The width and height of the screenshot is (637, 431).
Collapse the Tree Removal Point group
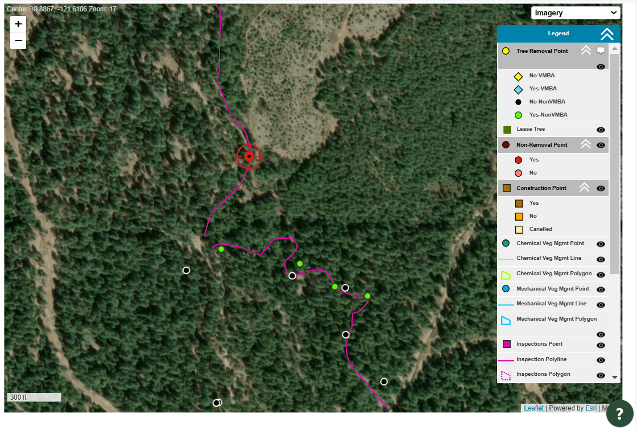tap(586, 50)
